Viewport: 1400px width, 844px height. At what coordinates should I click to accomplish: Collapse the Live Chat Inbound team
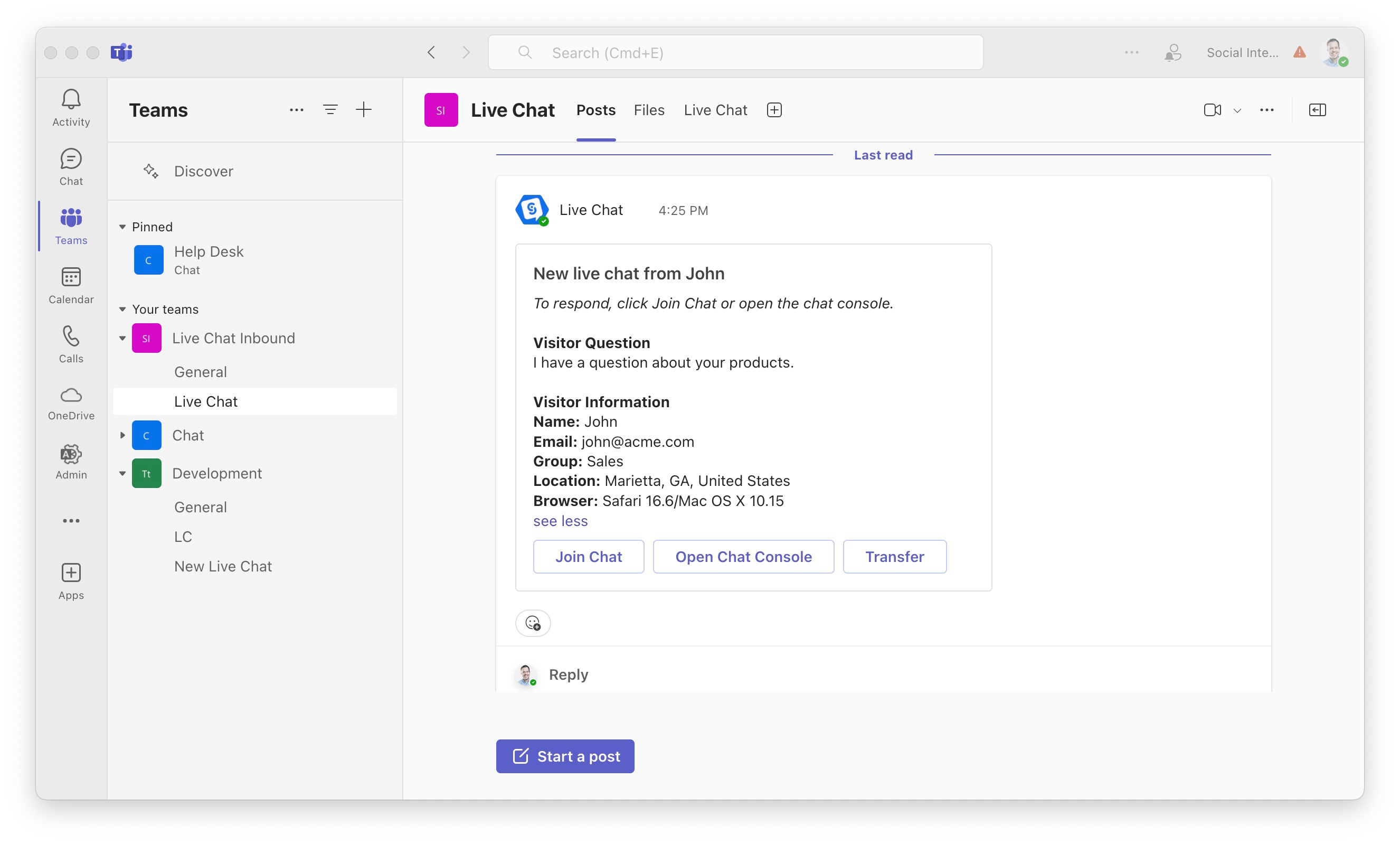tap(122, 338)
